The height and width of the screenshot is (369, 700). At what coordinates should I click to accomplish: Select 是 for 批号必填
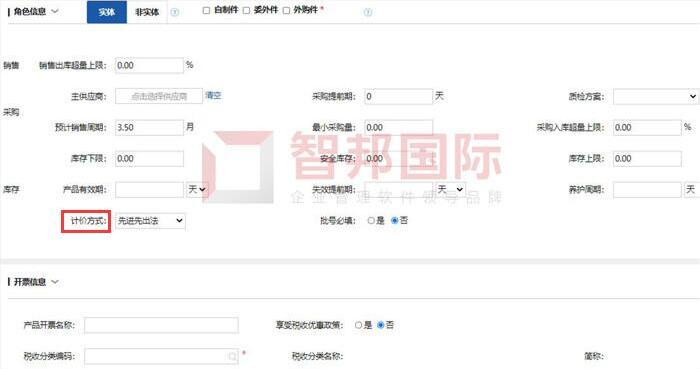(371, 220)
